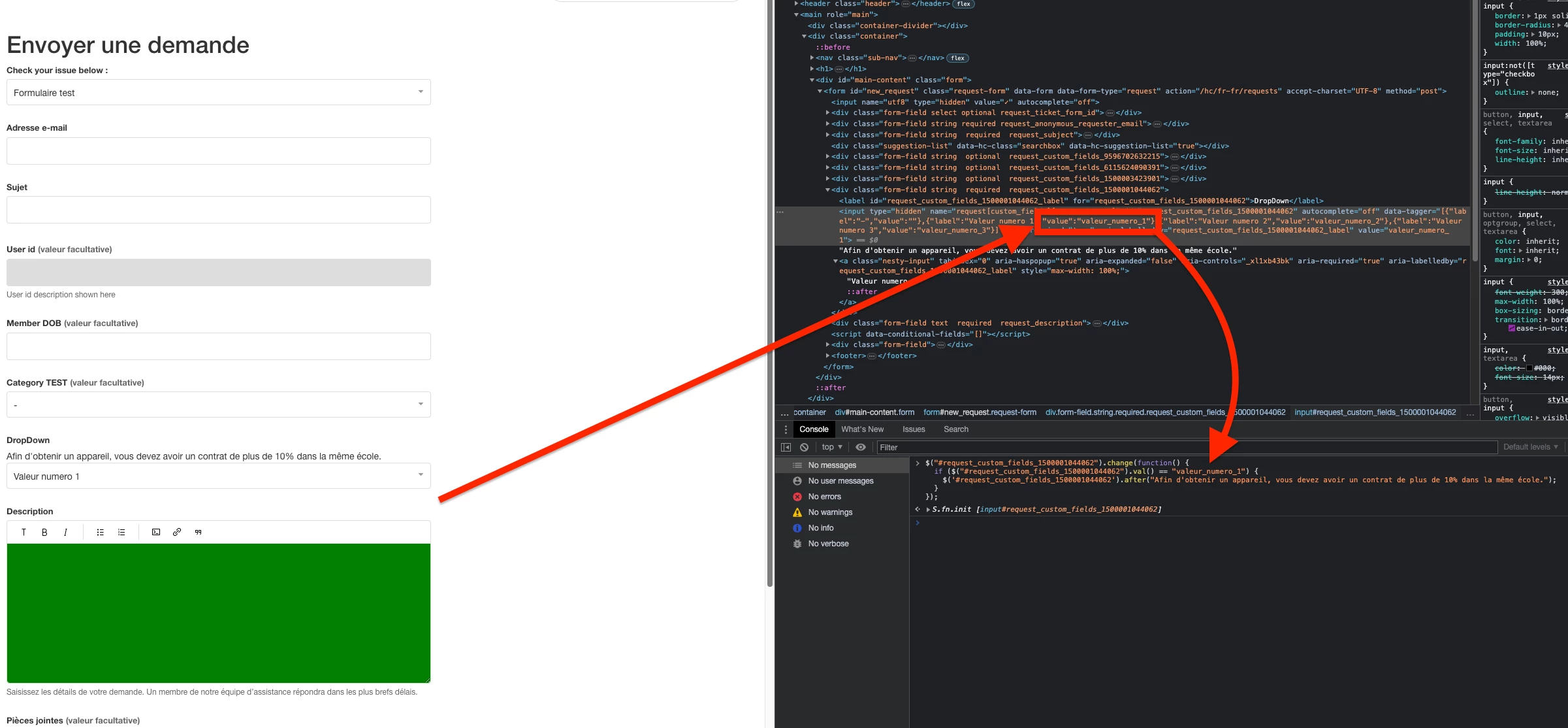Screen dimensions: 1568x728
Task: Click the Italic formatting icon
Action: [65, 532]
